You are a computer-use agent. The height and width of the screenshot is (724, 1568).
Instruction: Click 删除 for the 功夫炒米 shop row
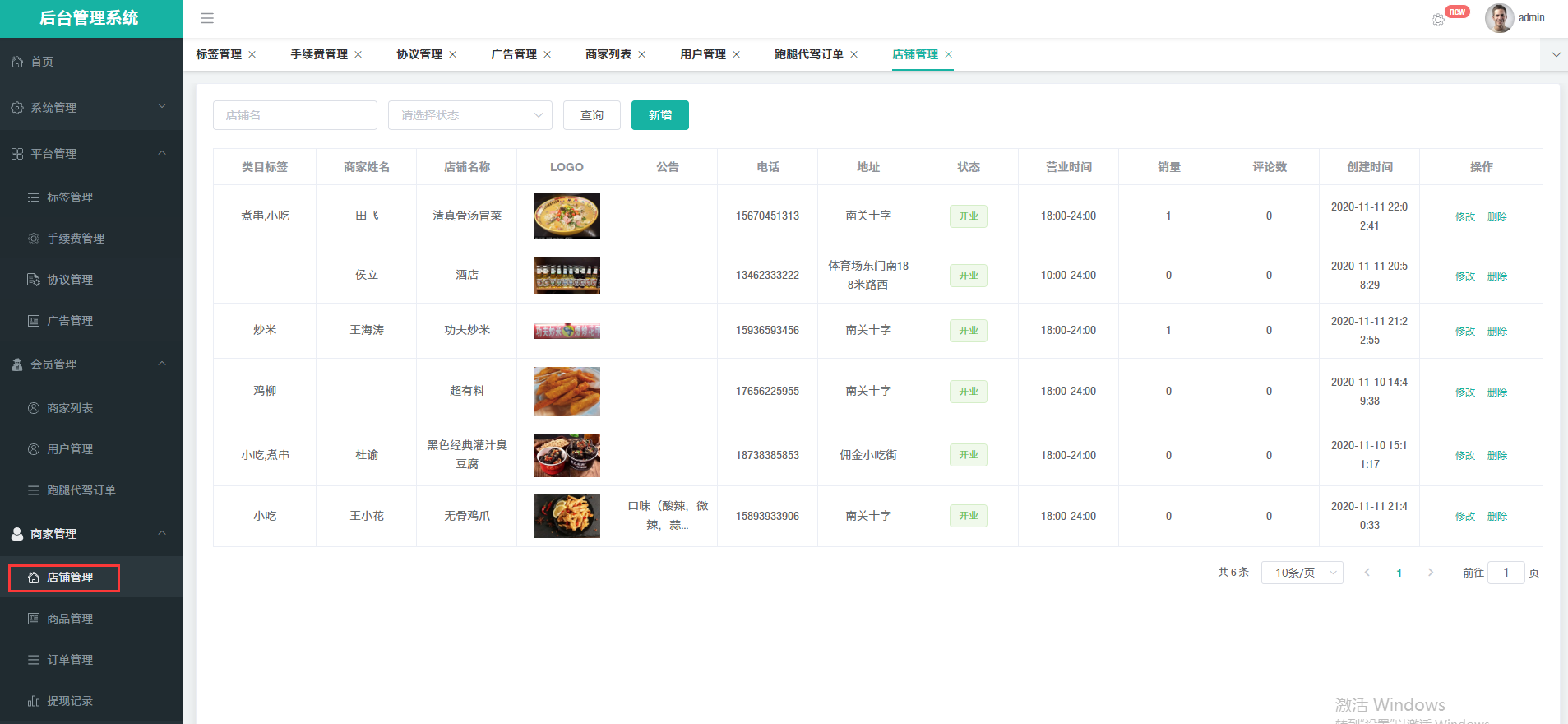tap(1497, 331)
